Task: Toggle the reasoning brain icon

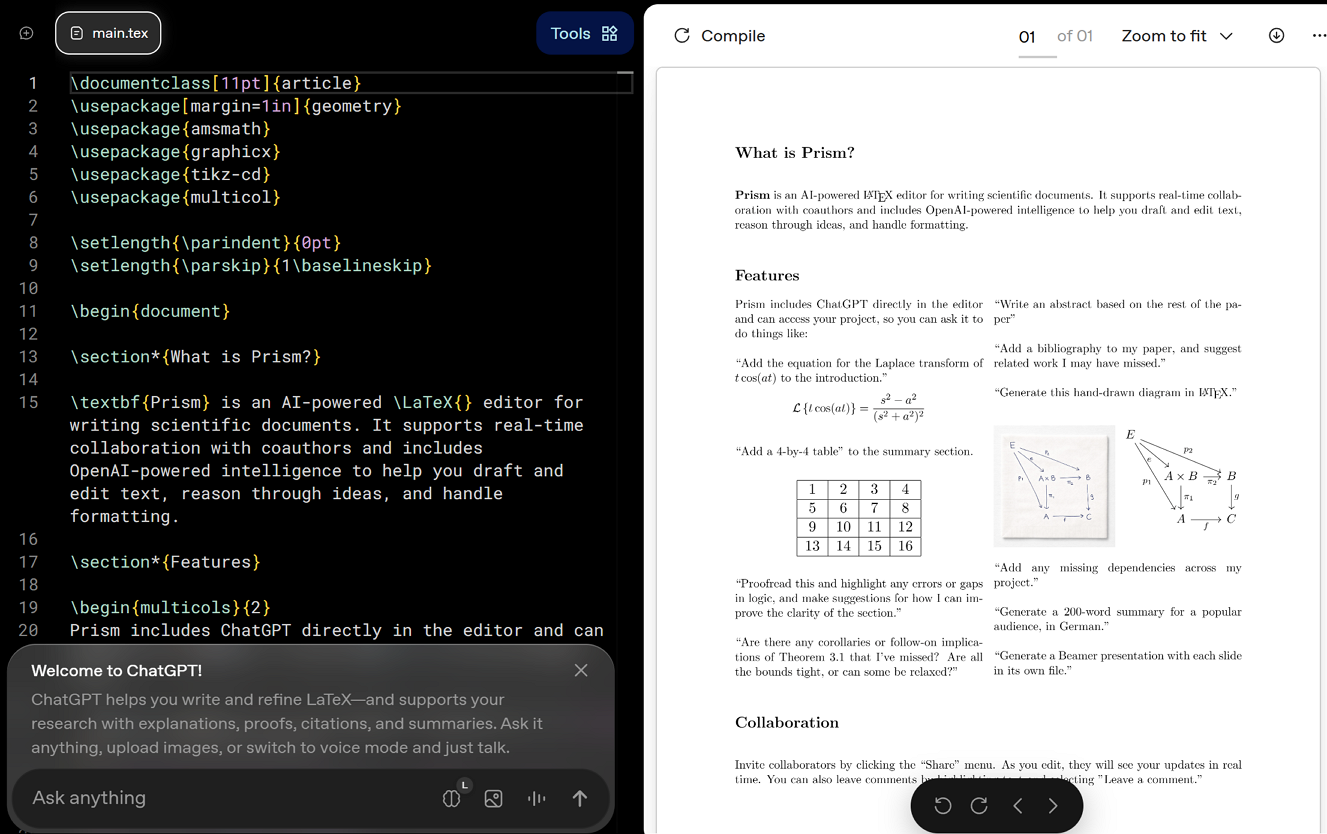Action: pos(452,798)
